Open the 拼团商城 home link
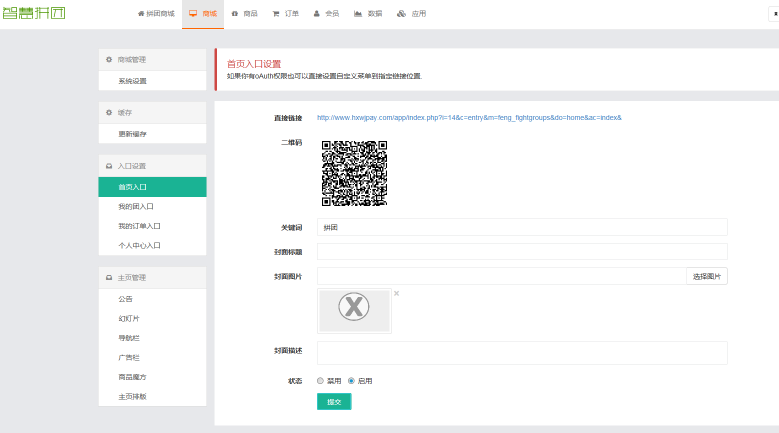 [x=156, y=14]
